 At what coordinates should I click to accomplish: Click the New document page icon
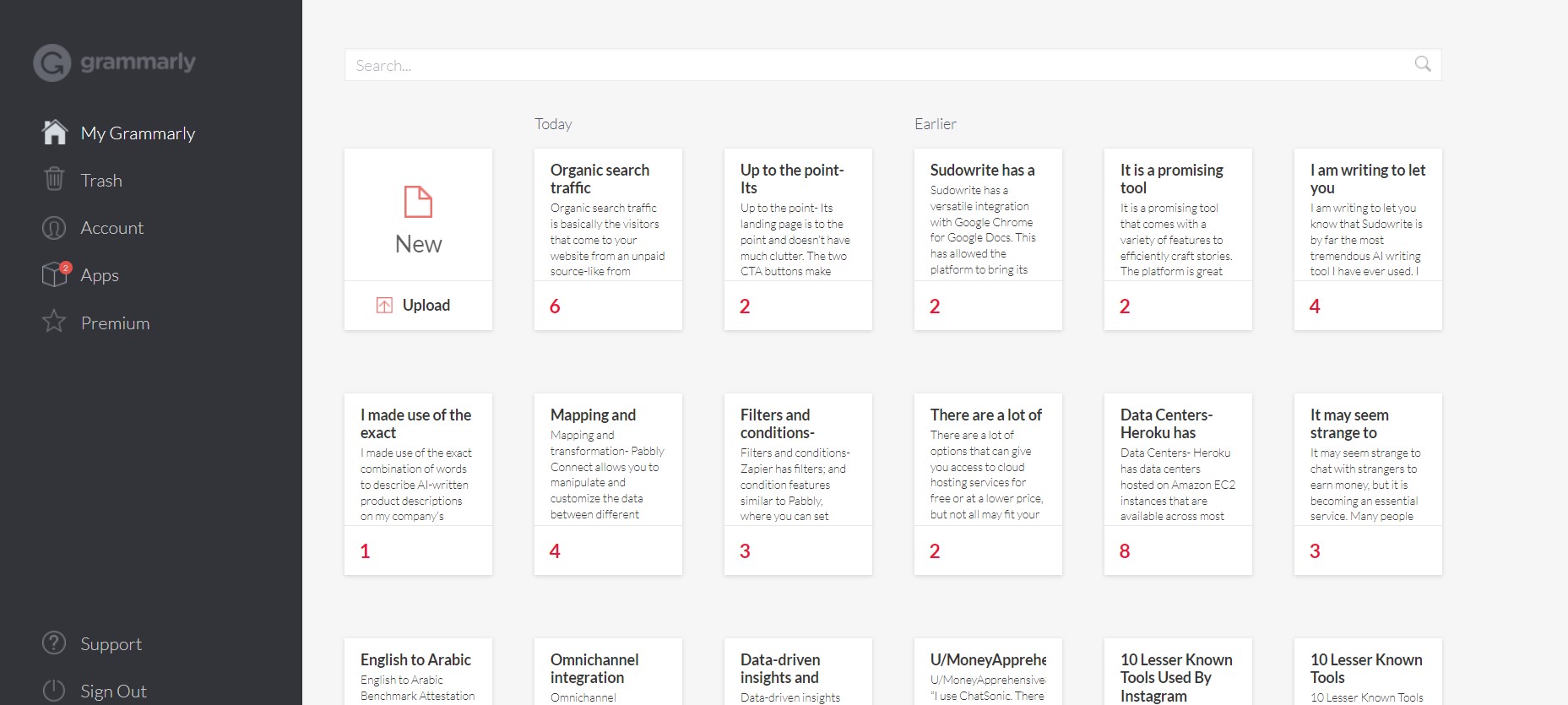coord(419,203)
